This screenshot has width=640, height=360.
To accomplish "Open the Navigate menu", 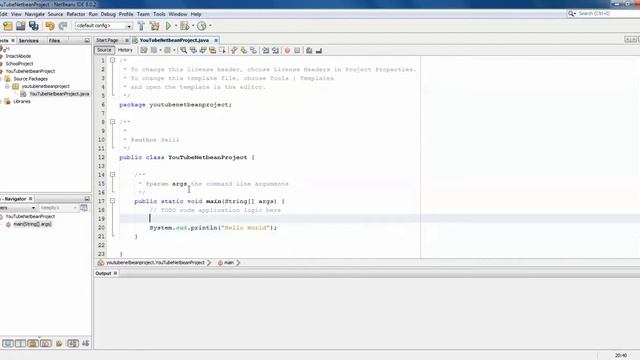I will [34, 14].
